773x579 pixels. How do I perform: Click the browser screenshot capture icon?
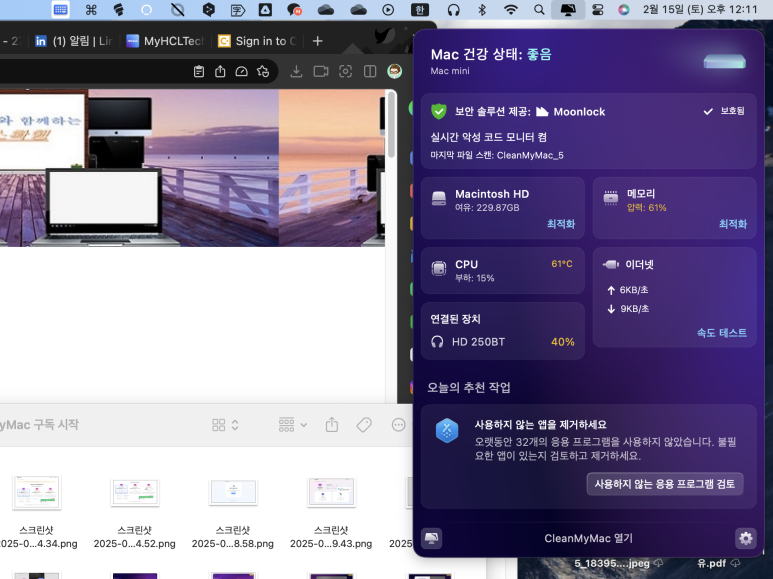coord(346,72)
